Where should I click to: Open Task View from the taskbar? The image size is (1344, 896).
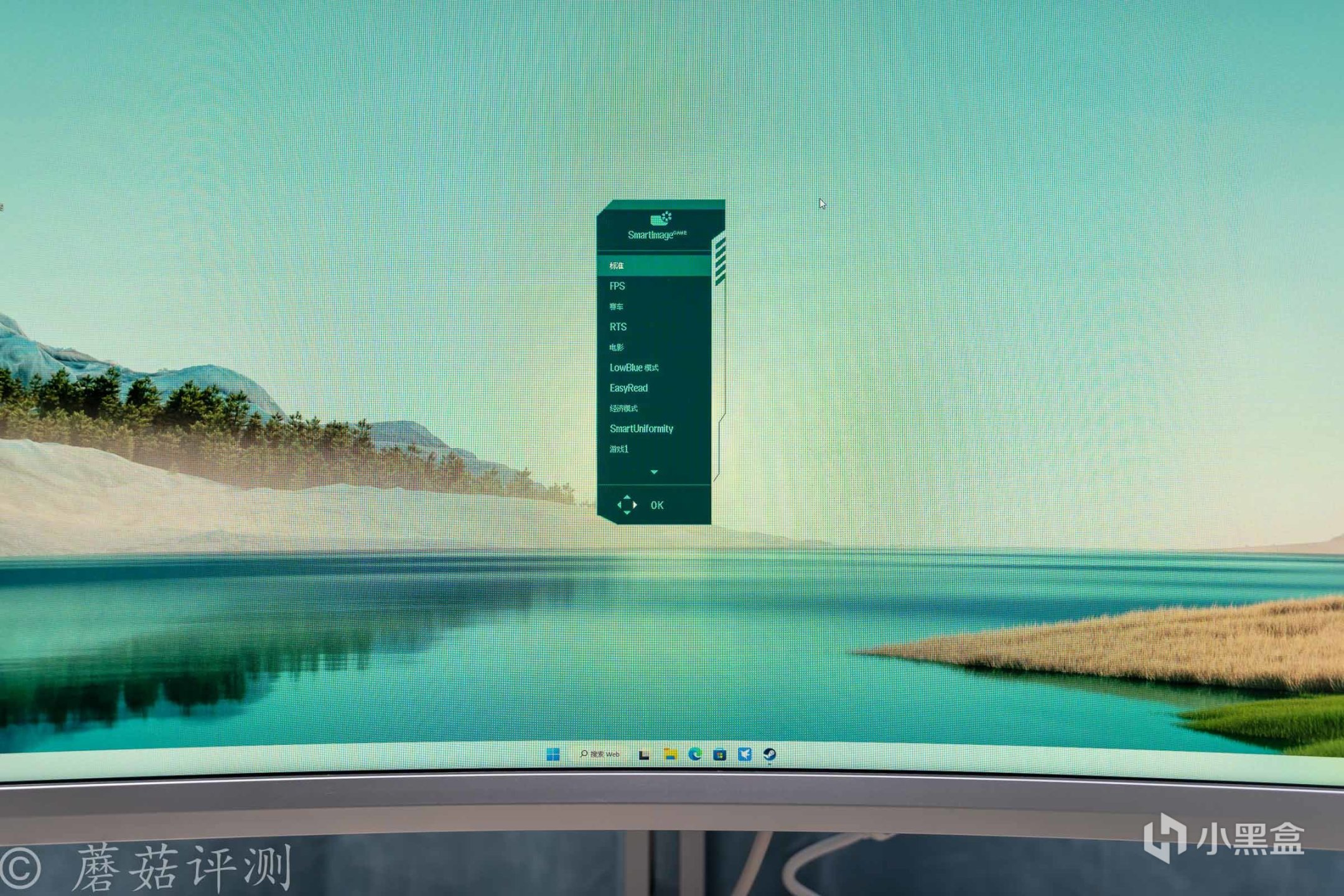(x=644, y=755)
